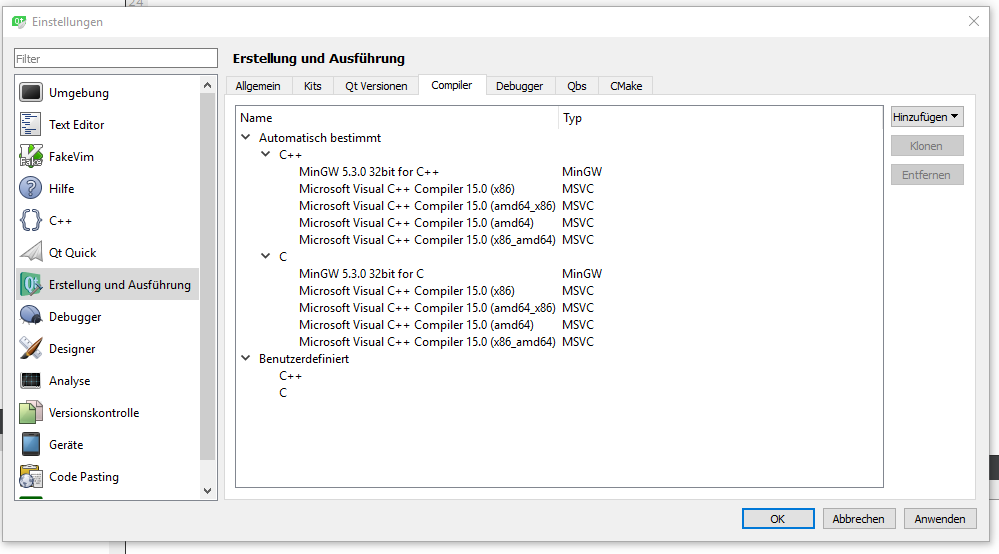Screen dimensions: 999x554
Task: Select MinGW 5.3.0 32bit for C
Action: pos(361,274)
